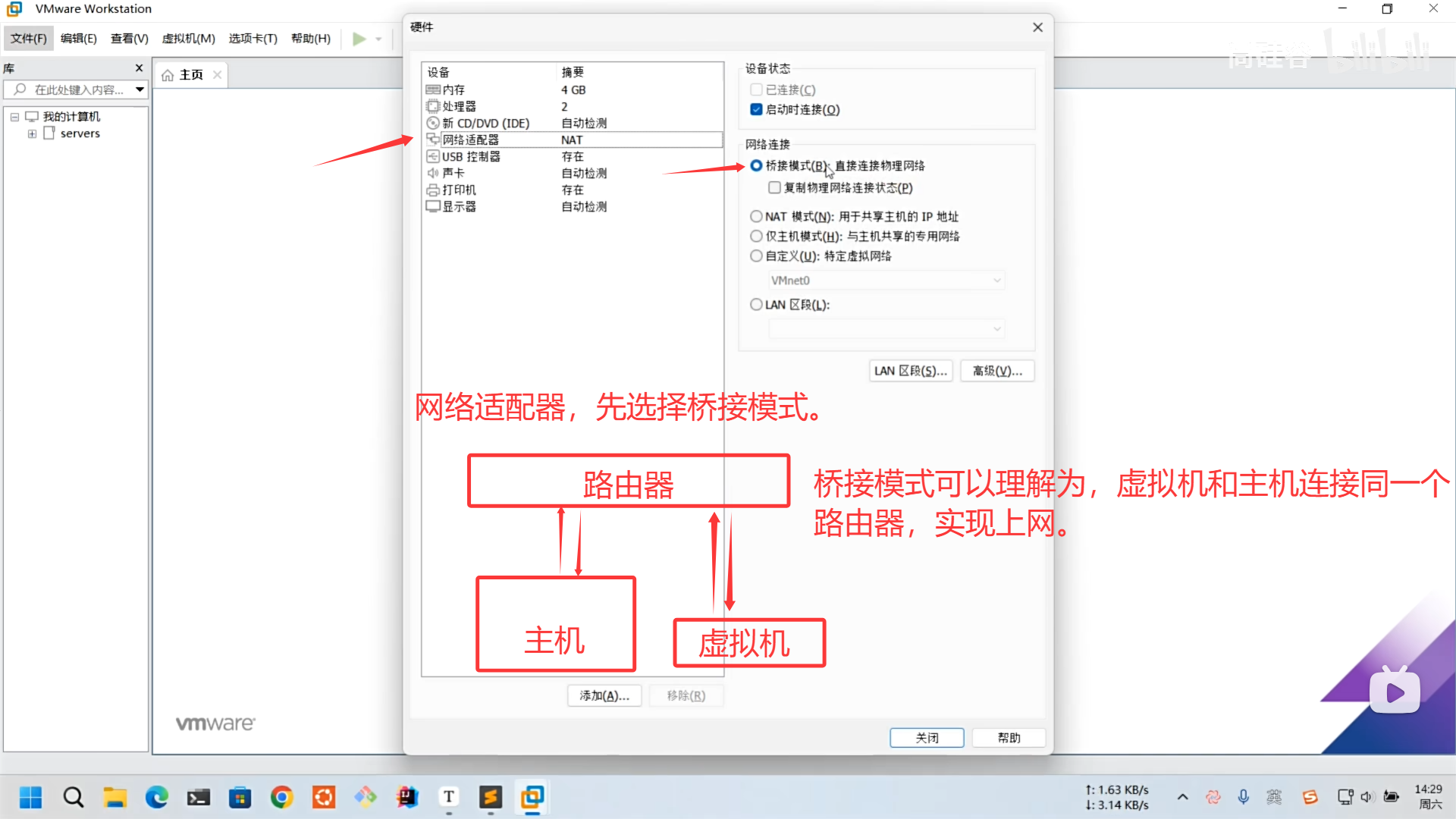Click the green power-on play icon
This screenshot has height=819, width=1456.
(359, 39)
